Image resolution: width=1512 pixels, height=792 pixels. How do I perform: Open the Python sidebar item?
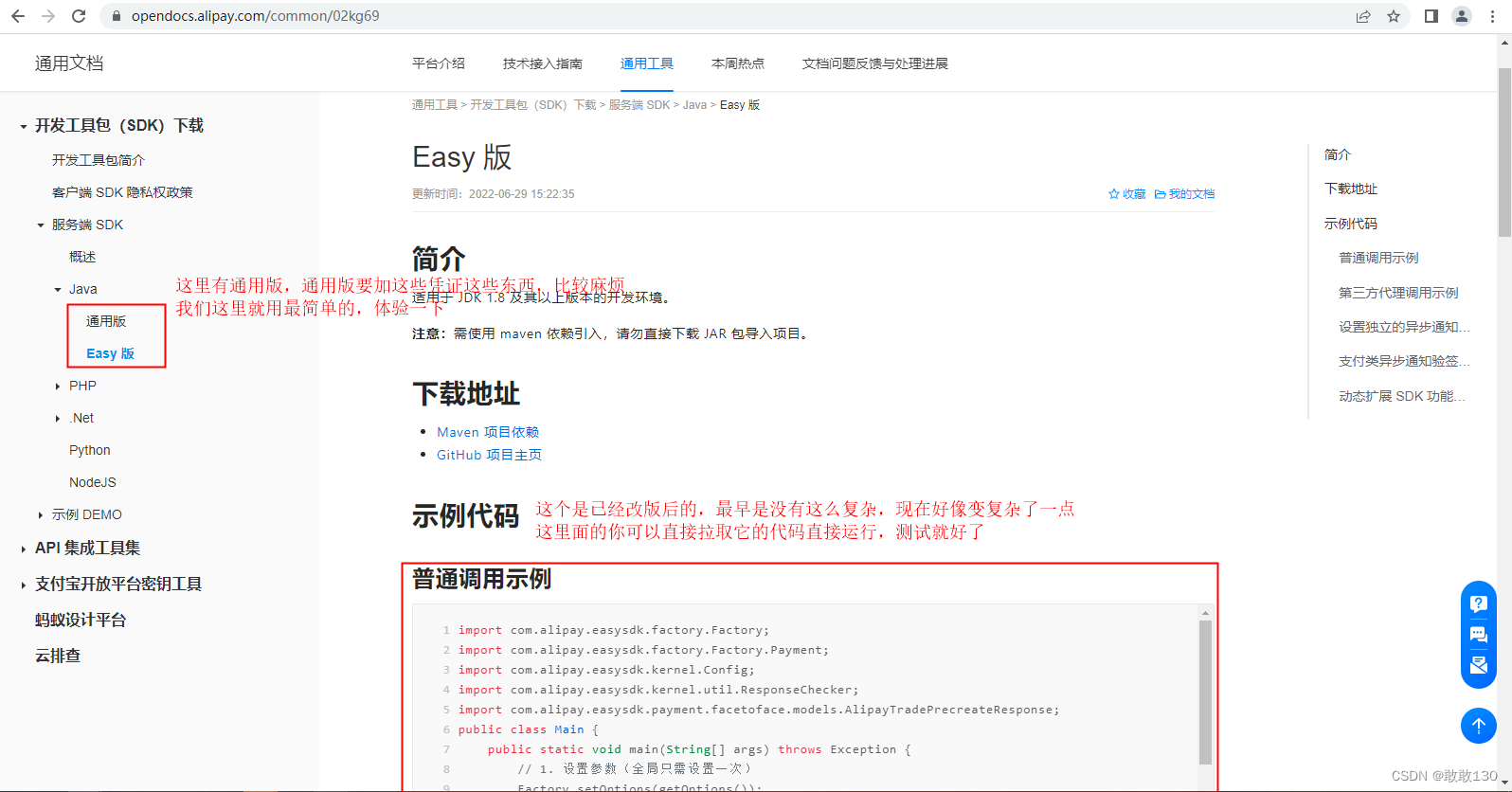click(x=90, y=450)
